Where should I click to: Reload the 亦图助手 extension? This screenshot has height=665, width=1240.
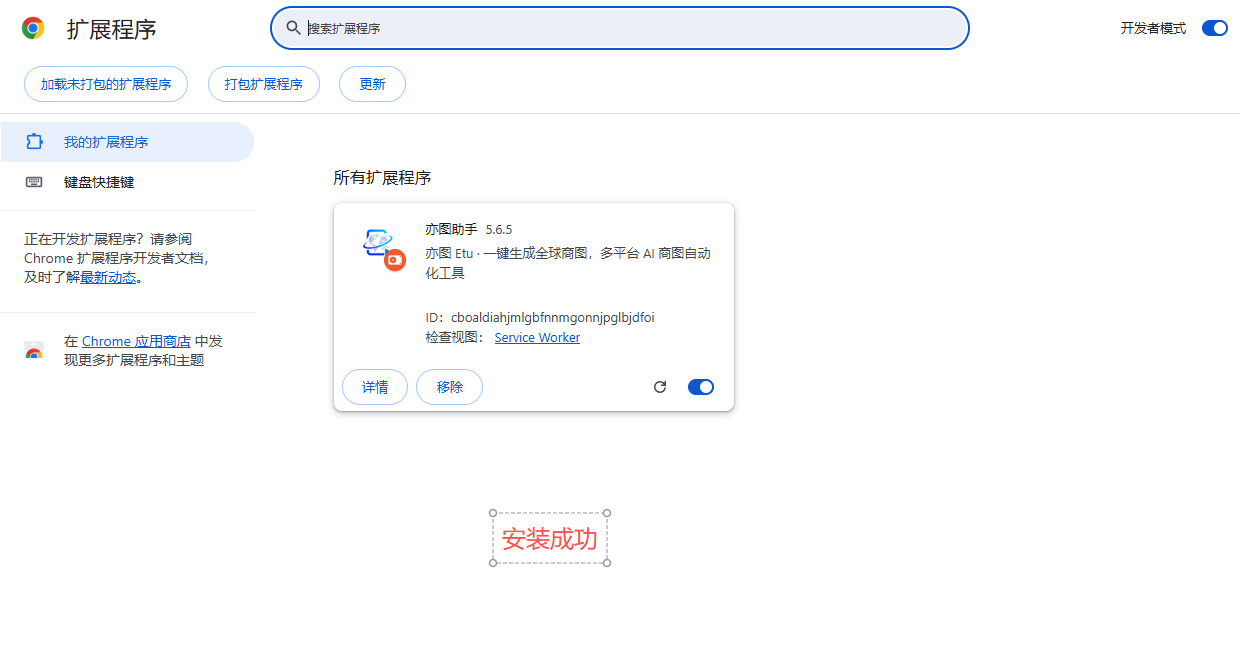tap(660, 387)
